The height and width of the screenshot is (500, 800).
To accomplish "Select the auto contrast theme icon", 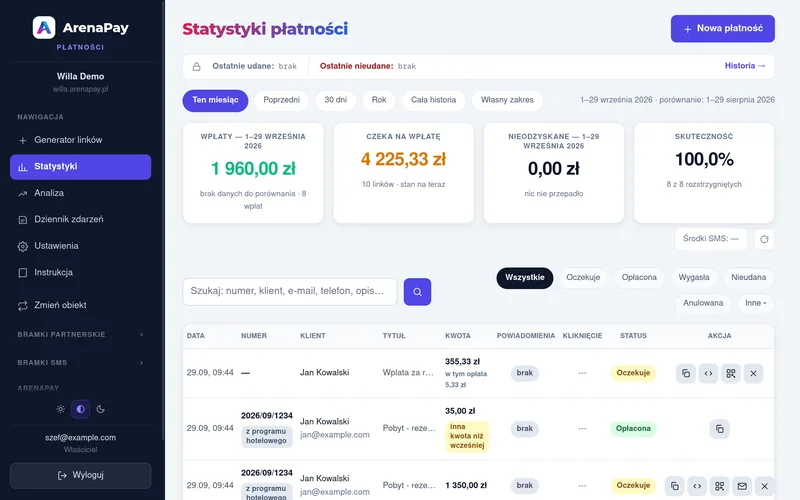I will pos(81,409).
